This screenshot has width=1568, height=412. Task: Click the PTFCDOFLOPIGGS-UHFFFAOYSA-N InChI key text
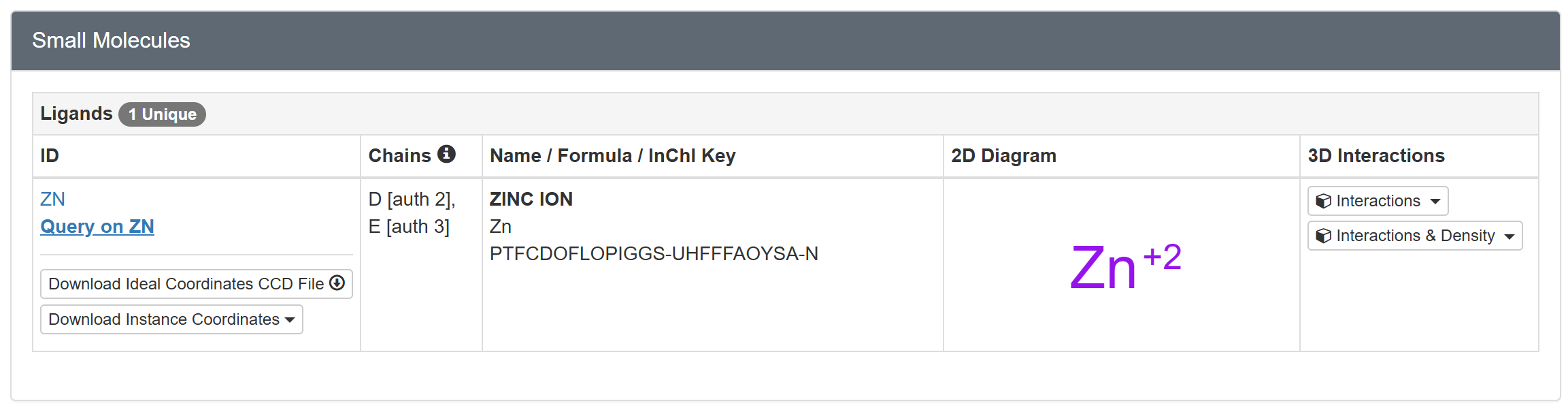(x=654, y=253)
